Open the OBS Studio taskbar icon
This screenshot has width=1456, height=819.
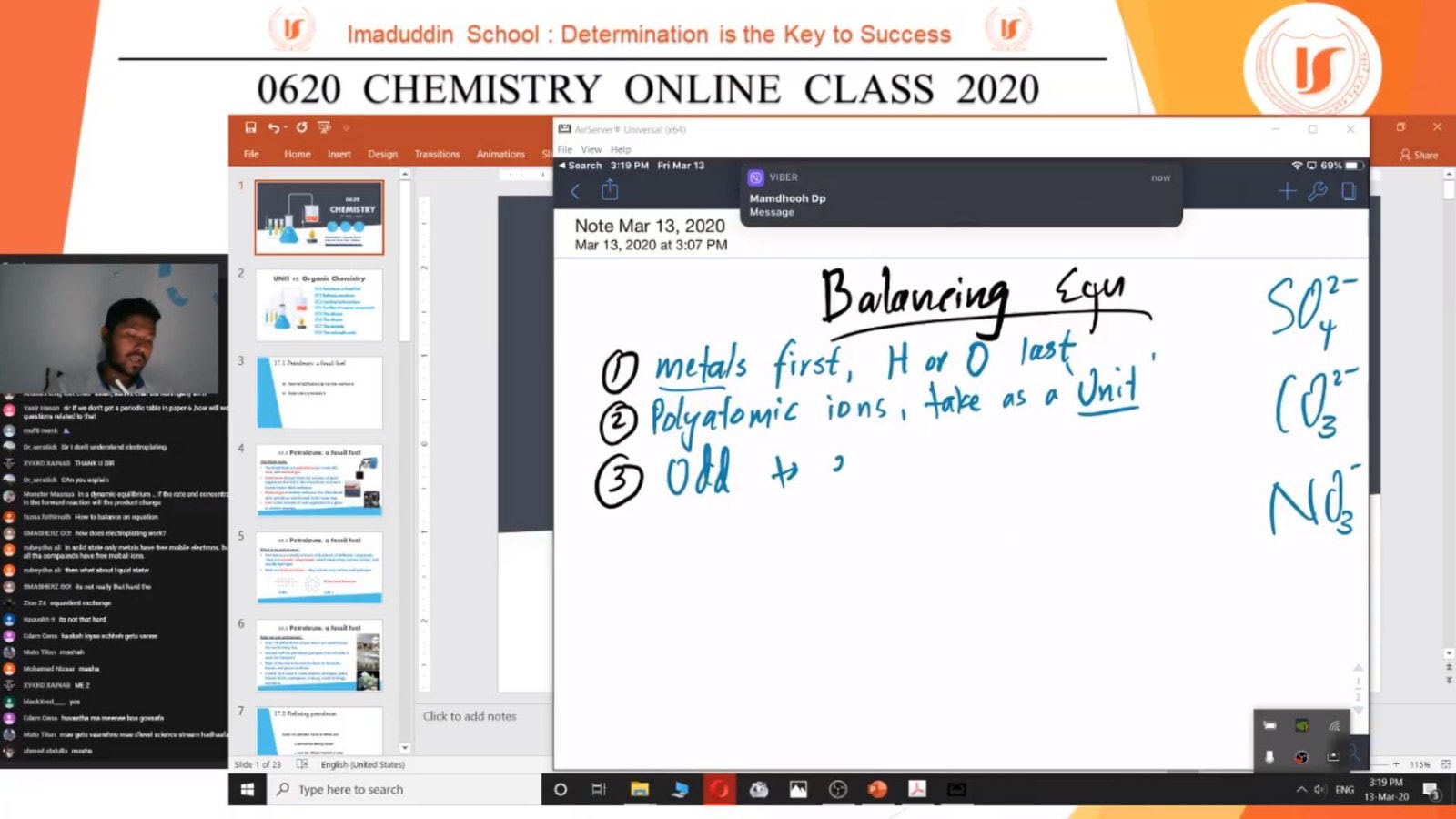[x=838, y=789]
